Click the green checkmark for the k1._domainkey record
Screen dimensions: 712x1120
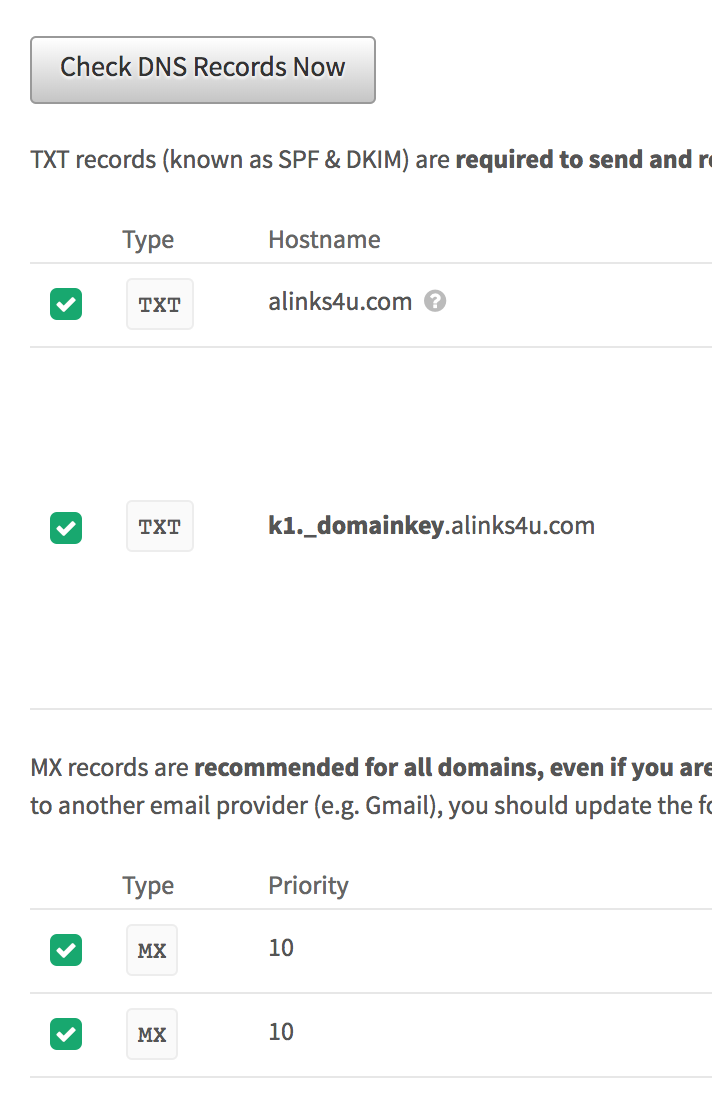pos(66,527)
